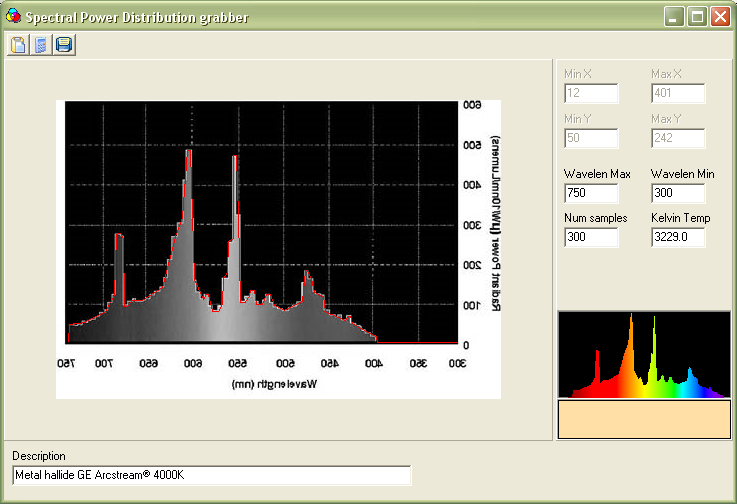Click the Kelvin Temp input field
The width and height of the screenshot is (737, 504).
click(678, 237)
